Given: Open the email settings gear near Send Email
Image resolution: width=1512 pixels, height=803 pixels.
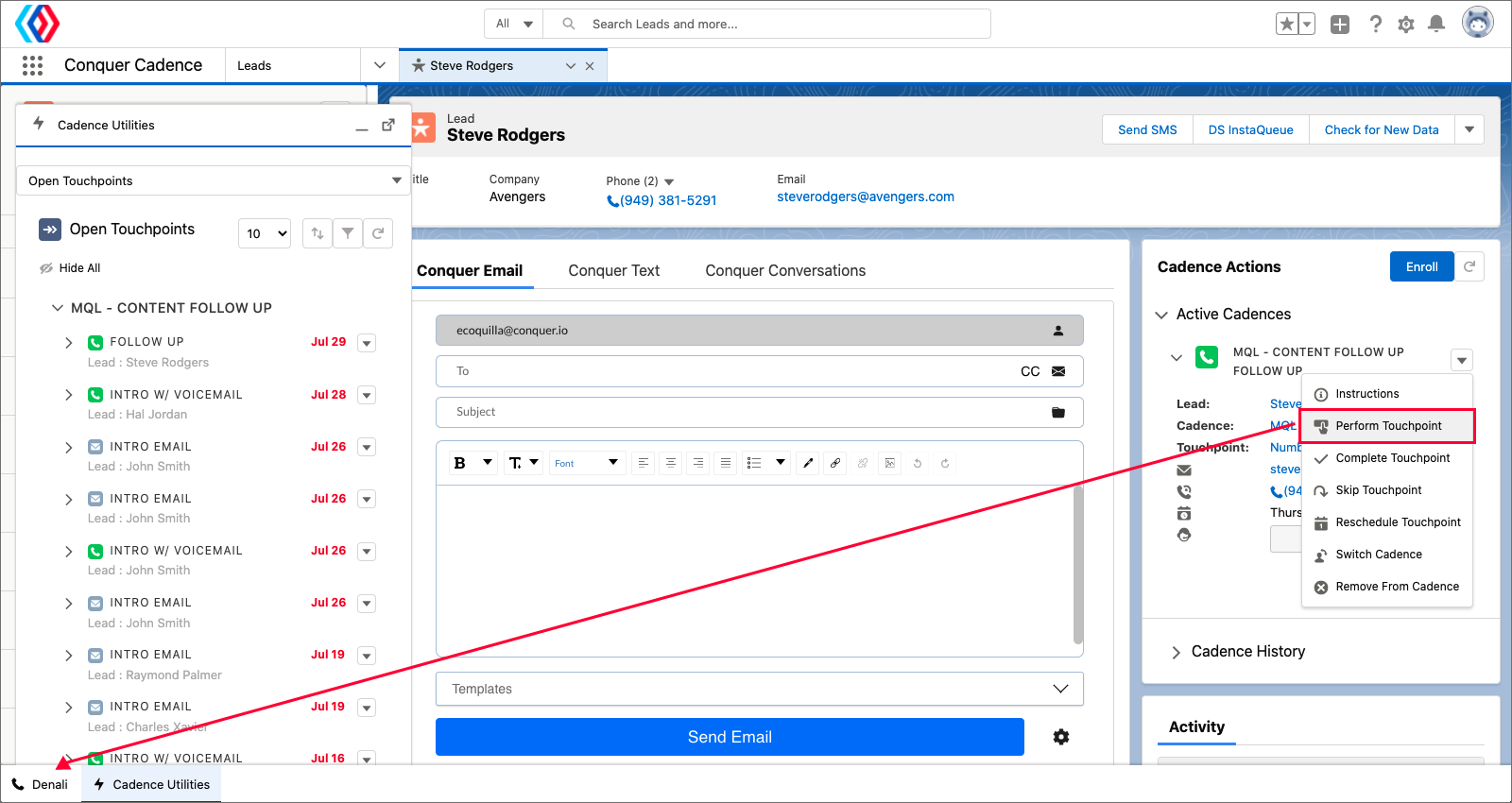Looking at the screenshot, I should (x=1061, y=737).
